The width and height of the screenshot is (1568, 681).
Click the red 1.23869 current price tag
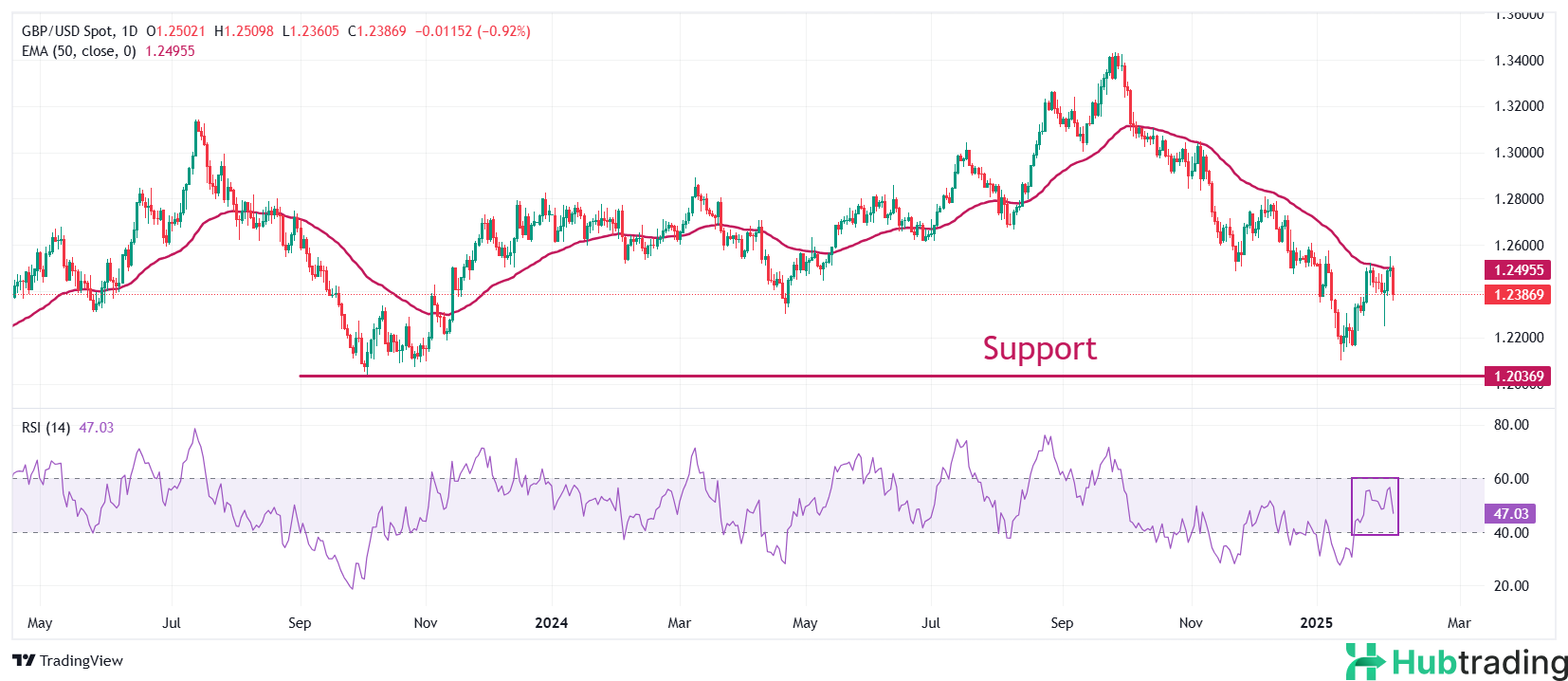[1518, 295]
